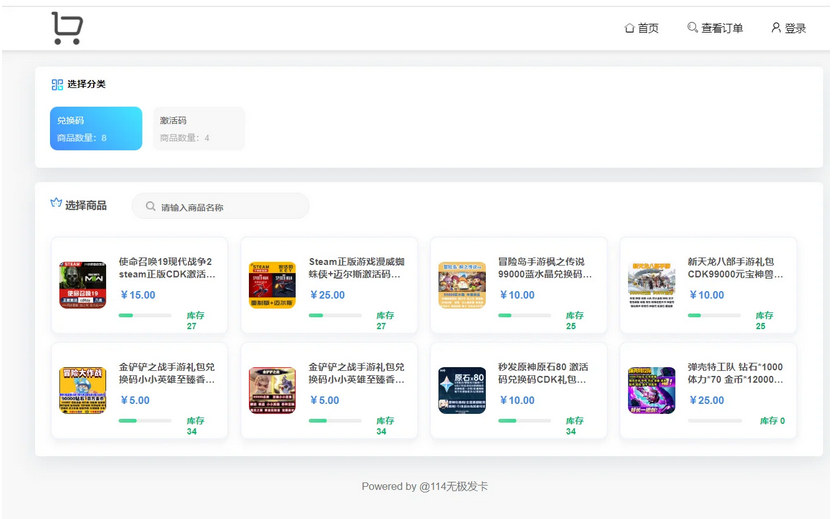This screenshot has width=832, height=519.
Task: Open product Steam正版游戏漫威蜘蛛侠 title
Action: 357,268
